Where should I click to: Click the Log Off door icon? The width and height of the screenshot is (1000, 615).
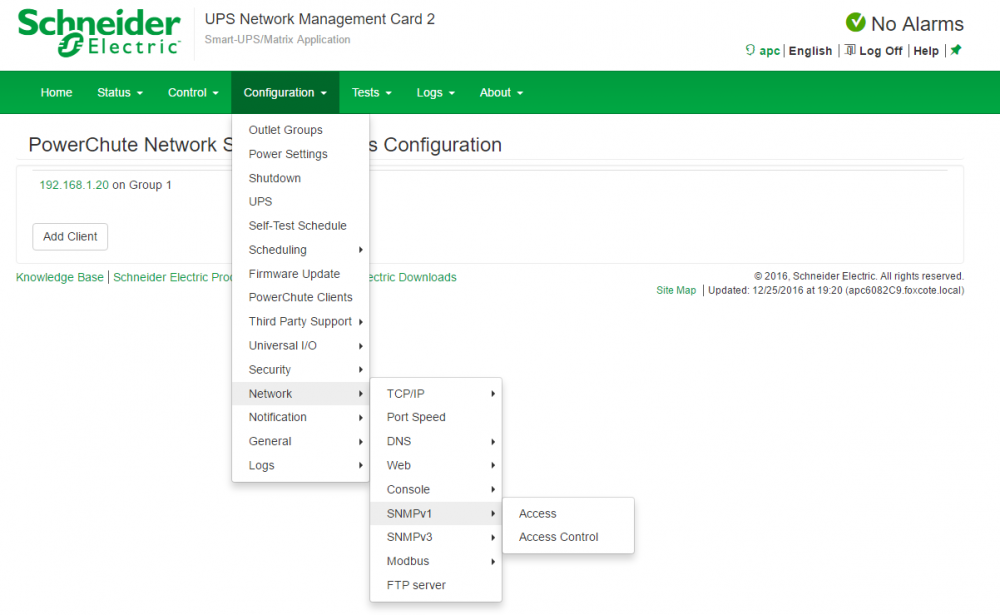[x=850, y=50]
